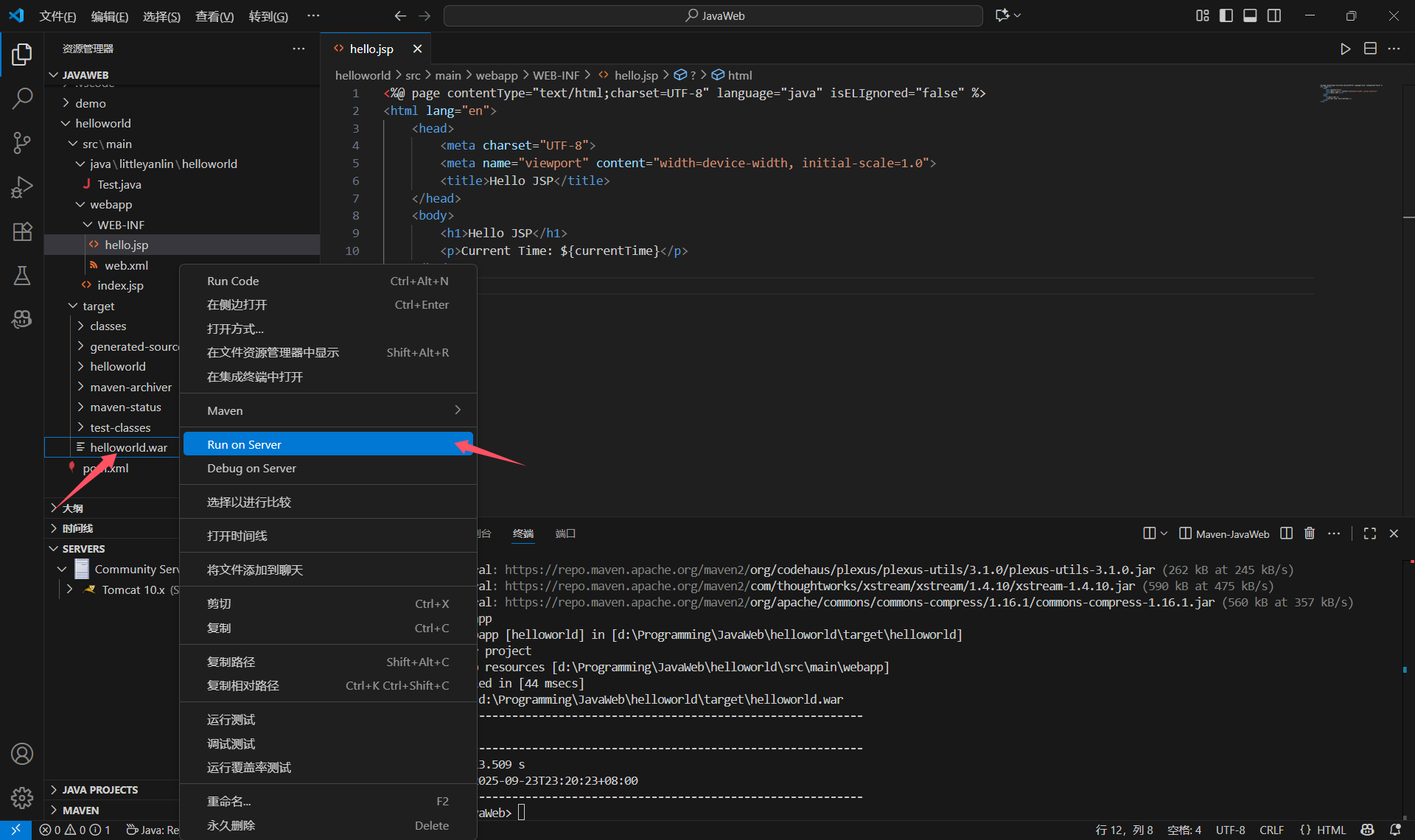This screenshot has height=840, width=1415.
Task: Click the UTF-8 encoding status item
Action: 1230,830
